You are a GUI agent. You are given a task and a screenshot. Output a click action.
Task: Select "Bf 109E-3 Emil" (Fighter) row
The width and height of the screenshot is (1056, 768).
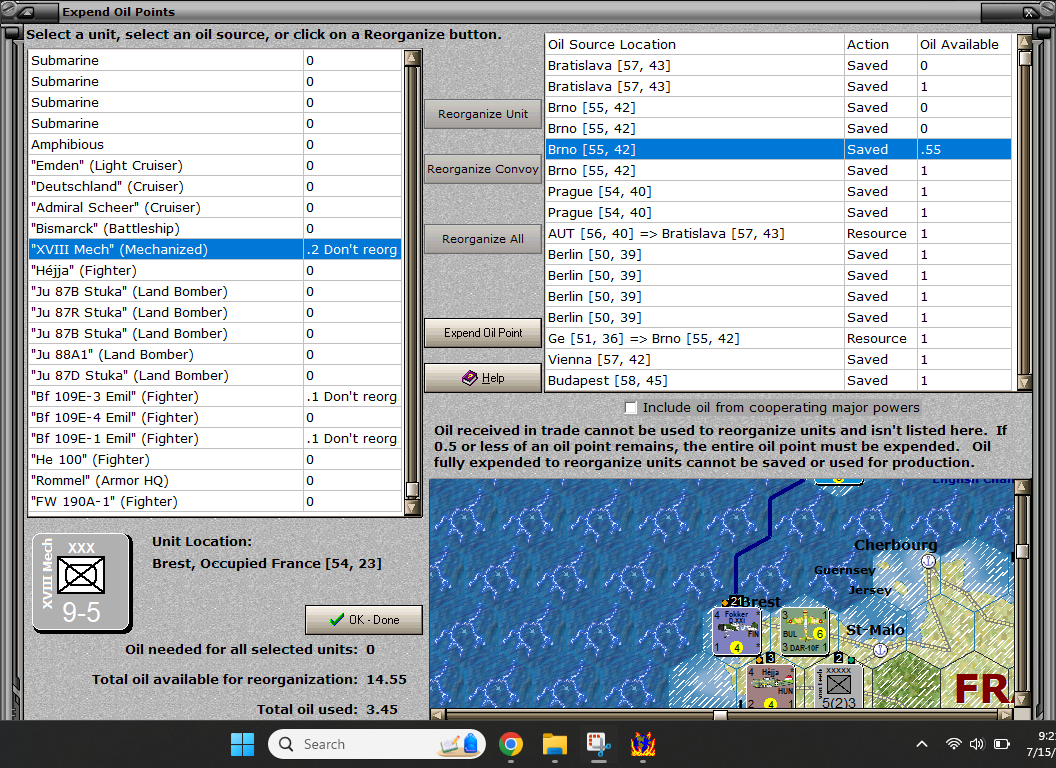tap(216, 396)
